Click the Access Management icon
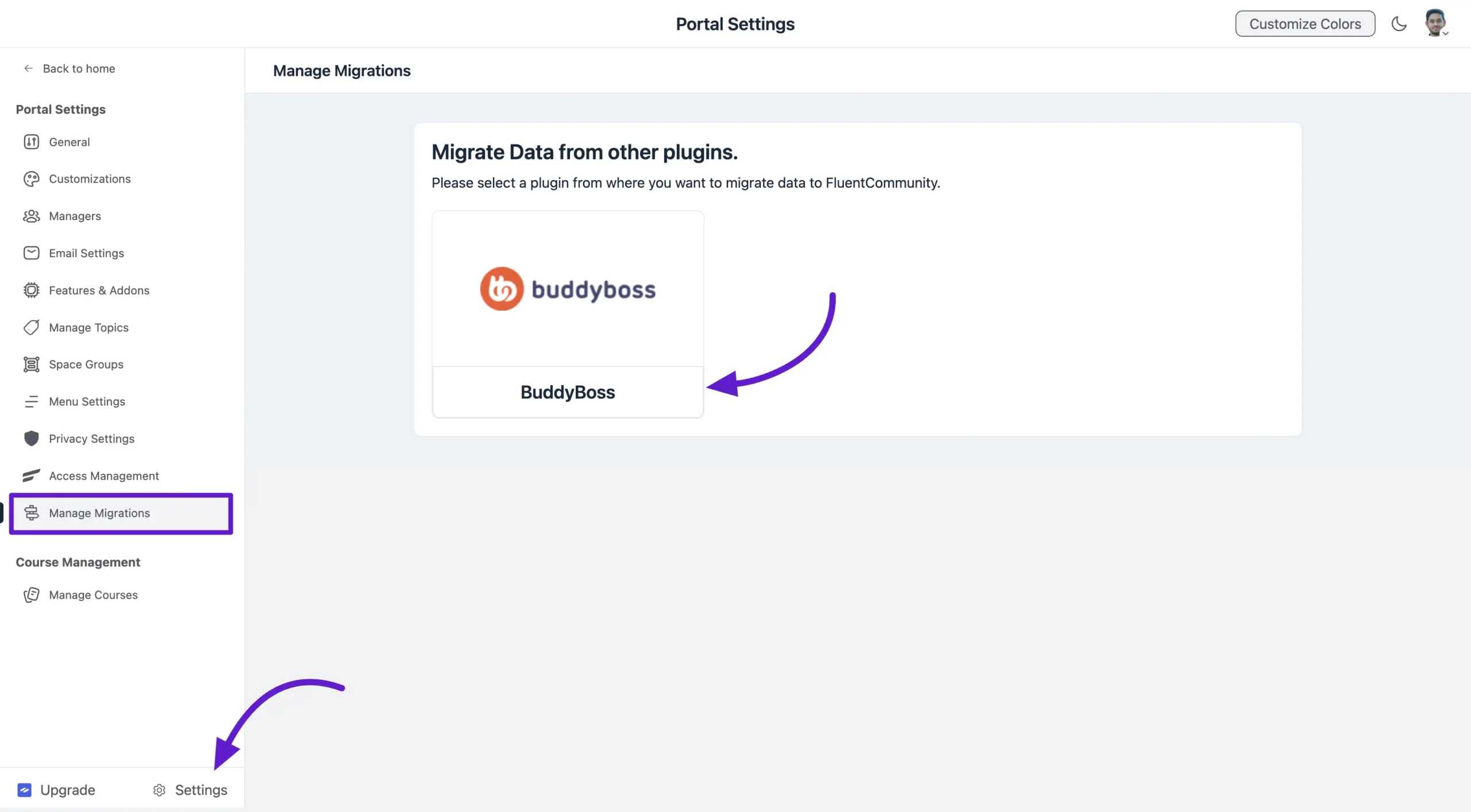This screenshot has height=812, width=1471. tap(31, 475)
